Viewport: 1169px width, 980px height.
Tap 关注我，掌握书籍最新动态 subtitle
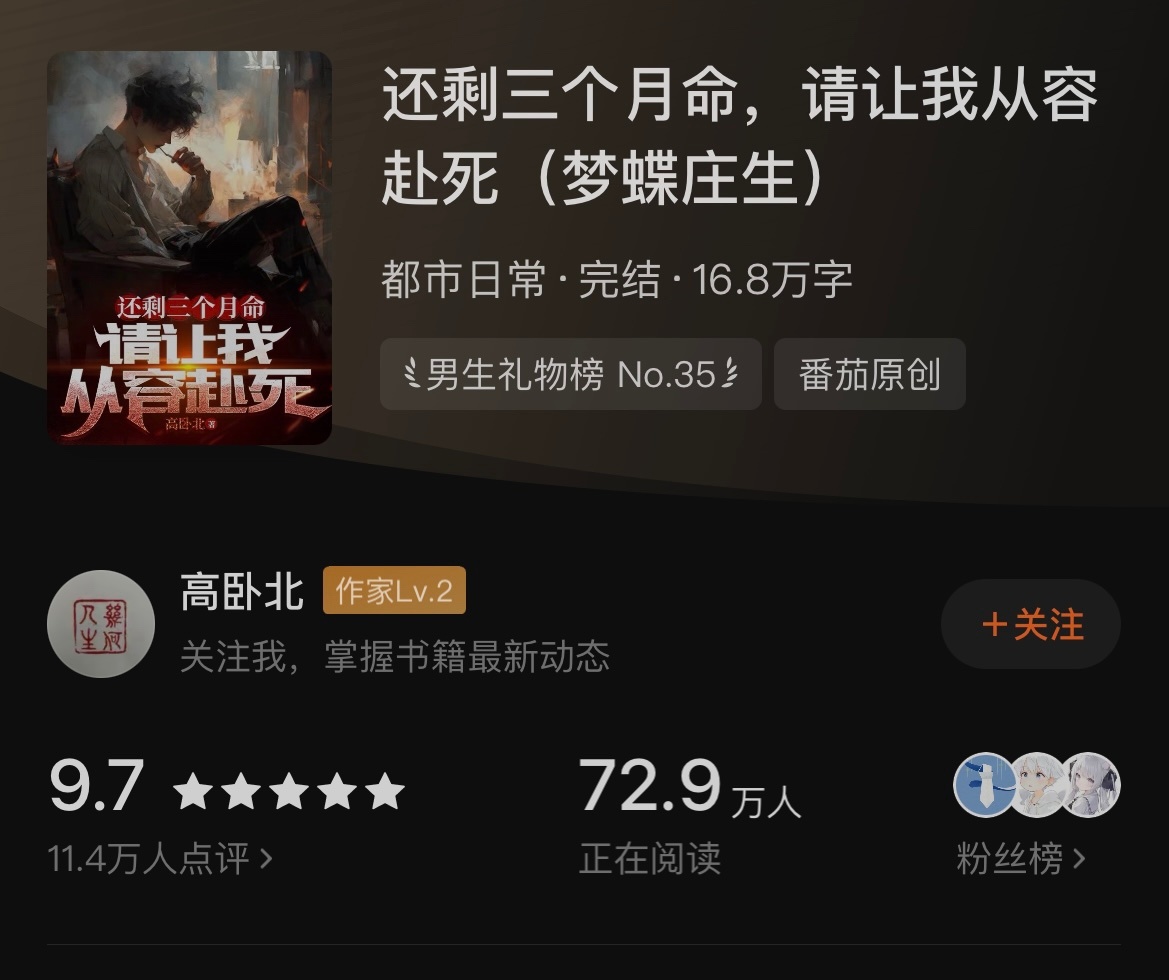pos(395,656)
